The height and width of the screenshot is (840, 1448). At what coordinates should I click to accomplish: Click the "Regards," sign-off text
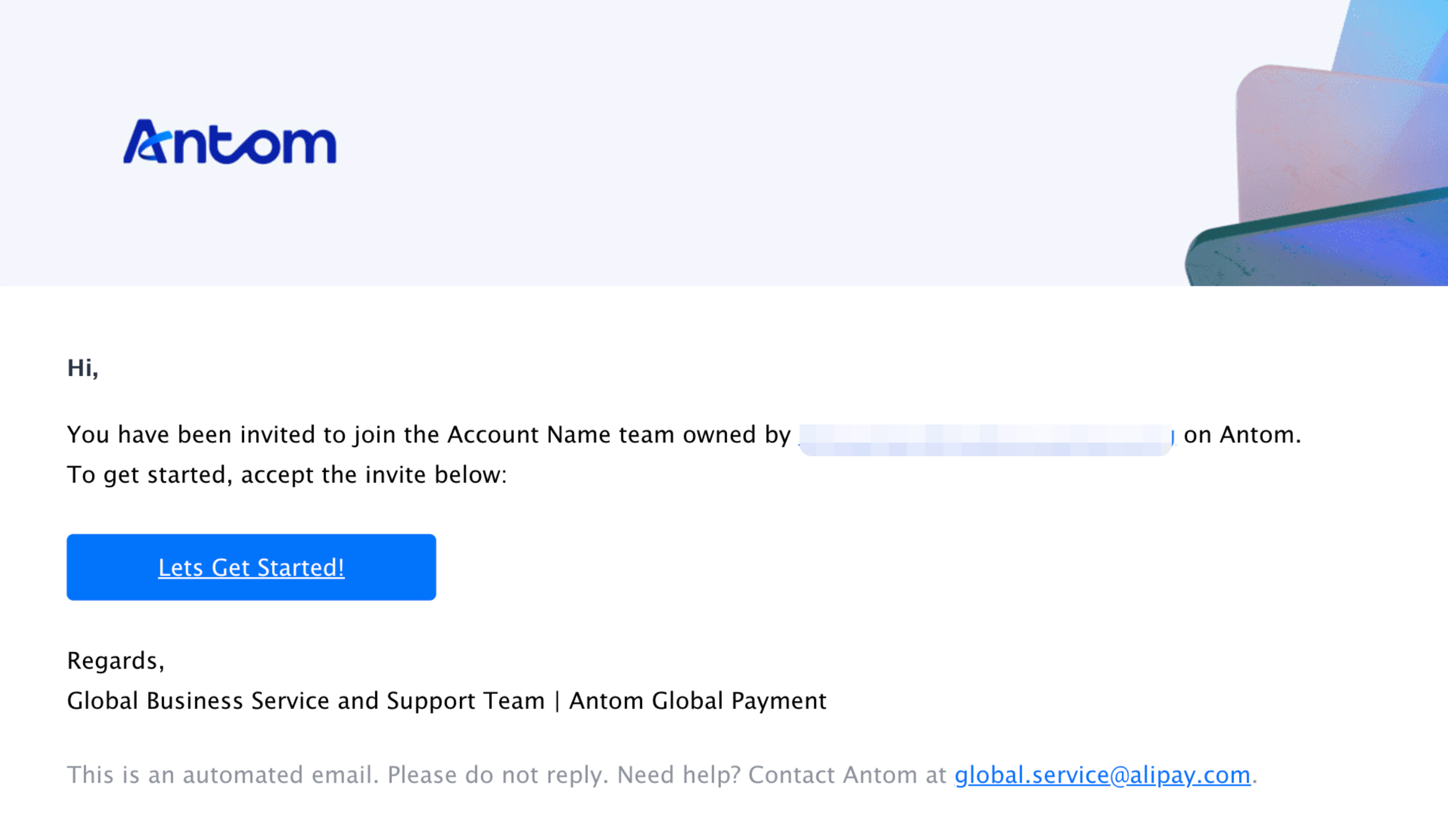(115, 660)
